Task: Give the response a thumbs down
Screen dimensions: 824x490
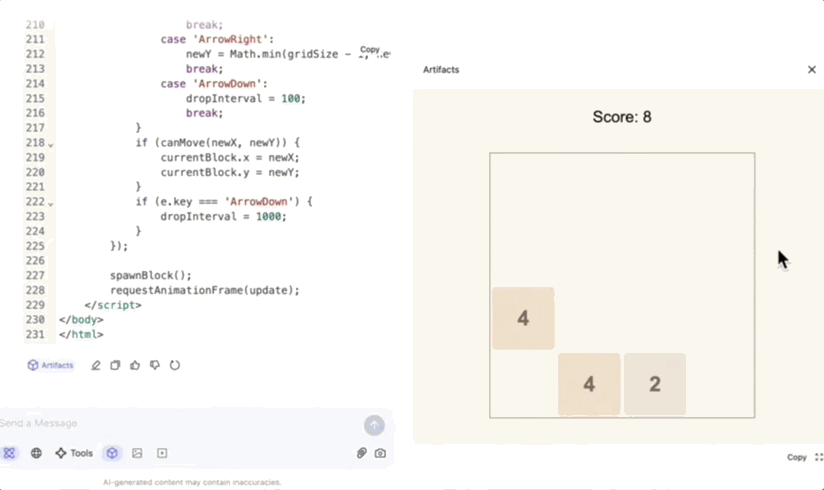Action: click(x=155, y=365)
